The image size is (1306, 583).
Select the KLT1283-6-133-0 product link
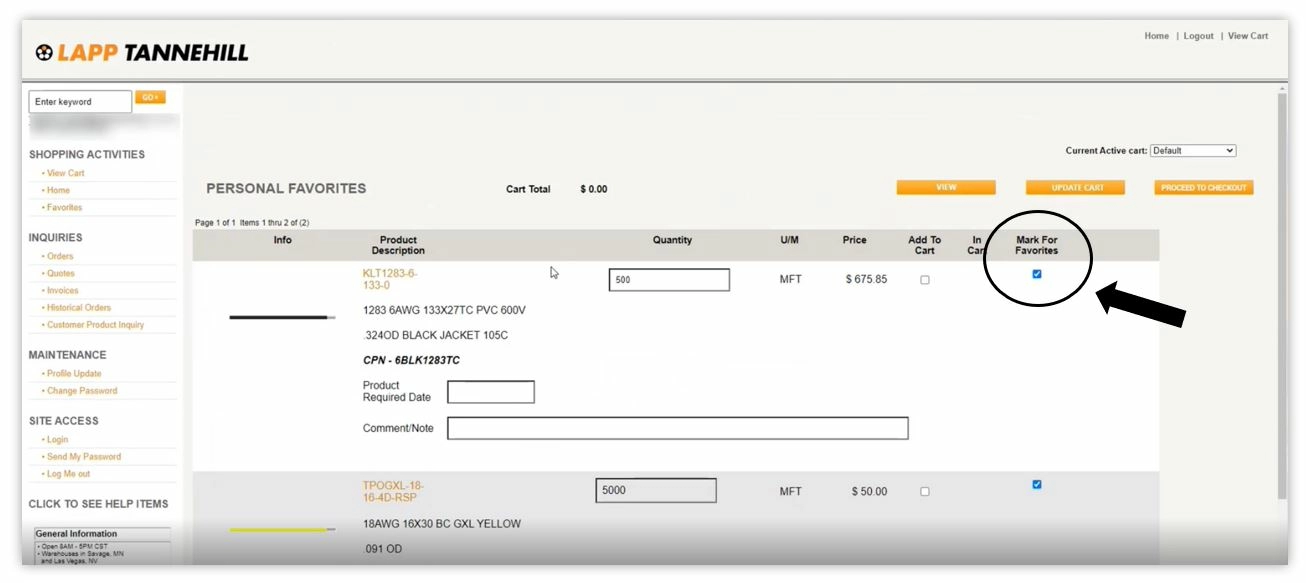coord(392,278)
